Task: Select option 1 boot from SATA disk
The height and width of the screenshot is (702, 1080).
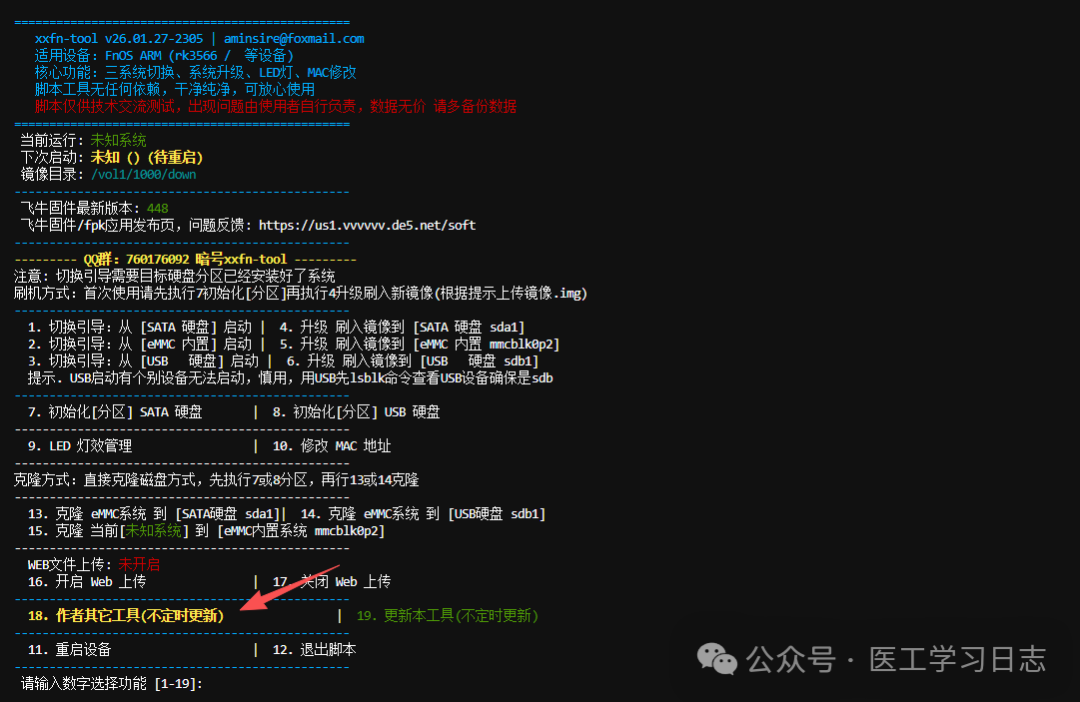Action: coord(139,327)
